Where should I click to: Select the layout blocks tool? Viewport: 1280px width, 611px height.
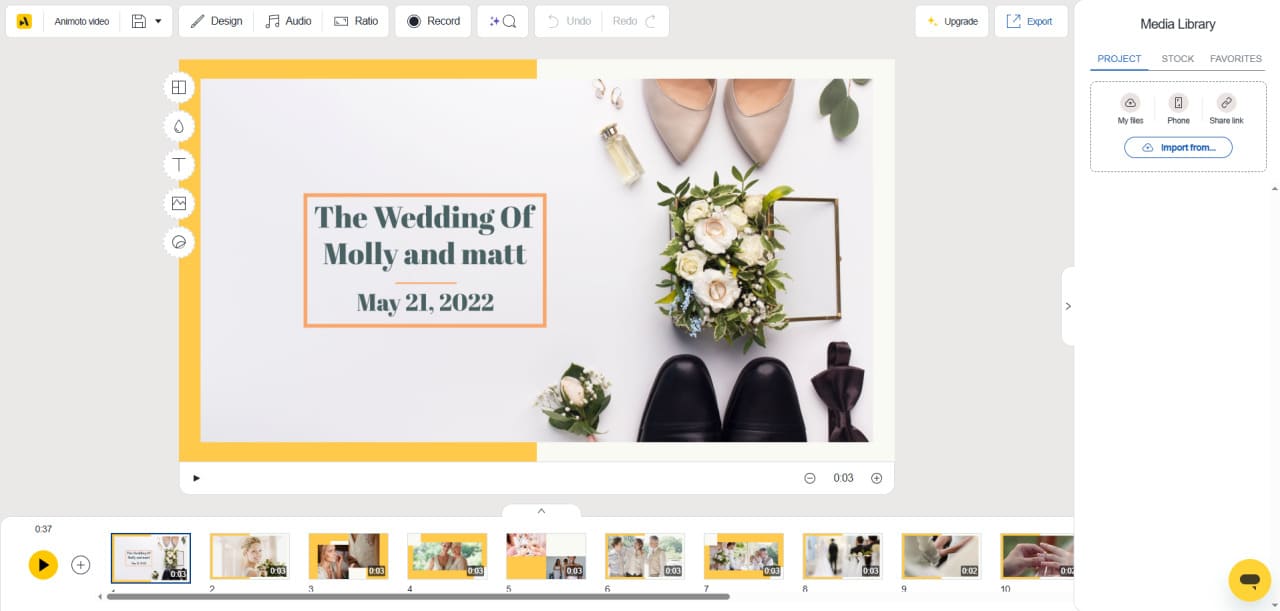coord(178,88)
